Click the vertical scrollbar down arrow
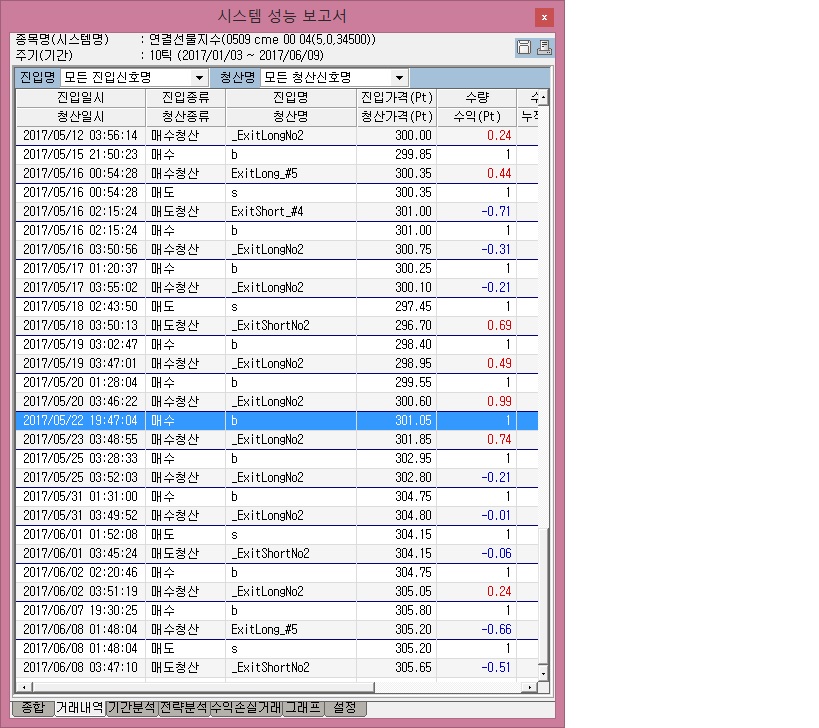 coord(543,673)
